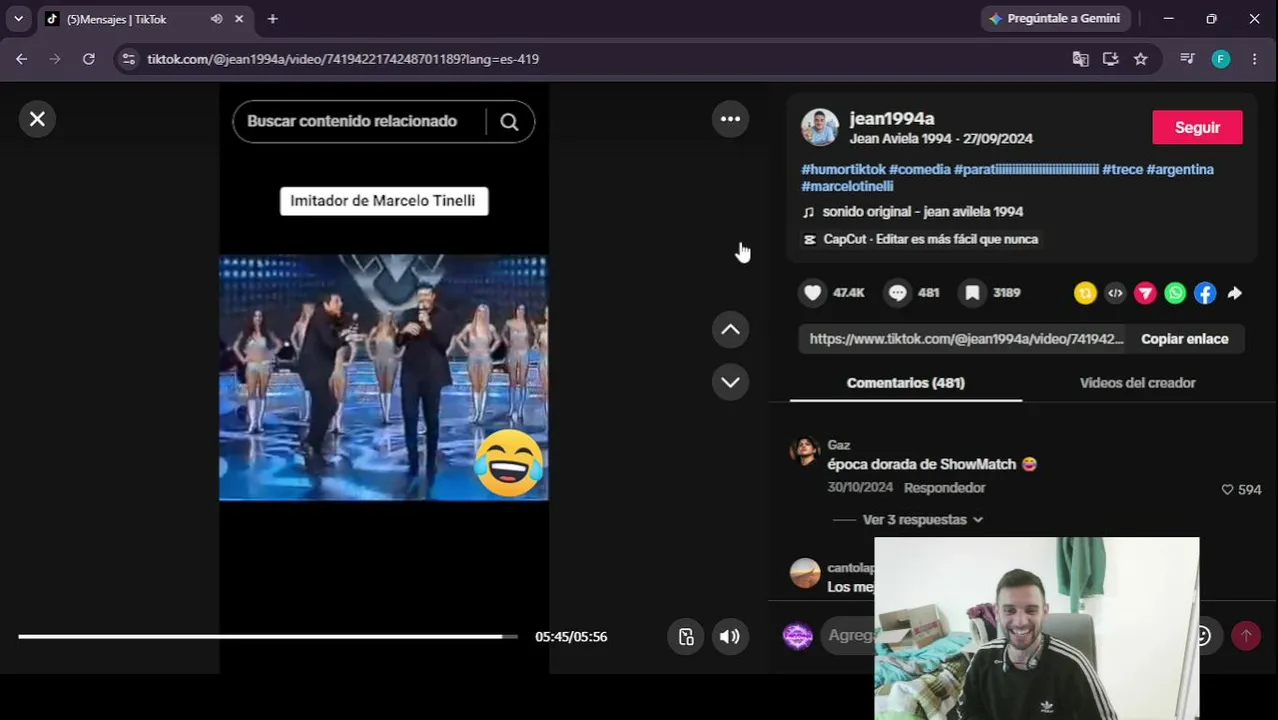View site information icon in address bar
The height and width of the screenshot is (720, 1278).
pos(128,59)
